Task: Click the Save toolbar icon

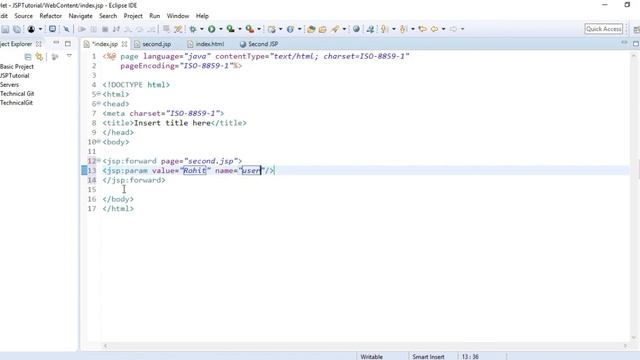Action: [x=5, y=29]
